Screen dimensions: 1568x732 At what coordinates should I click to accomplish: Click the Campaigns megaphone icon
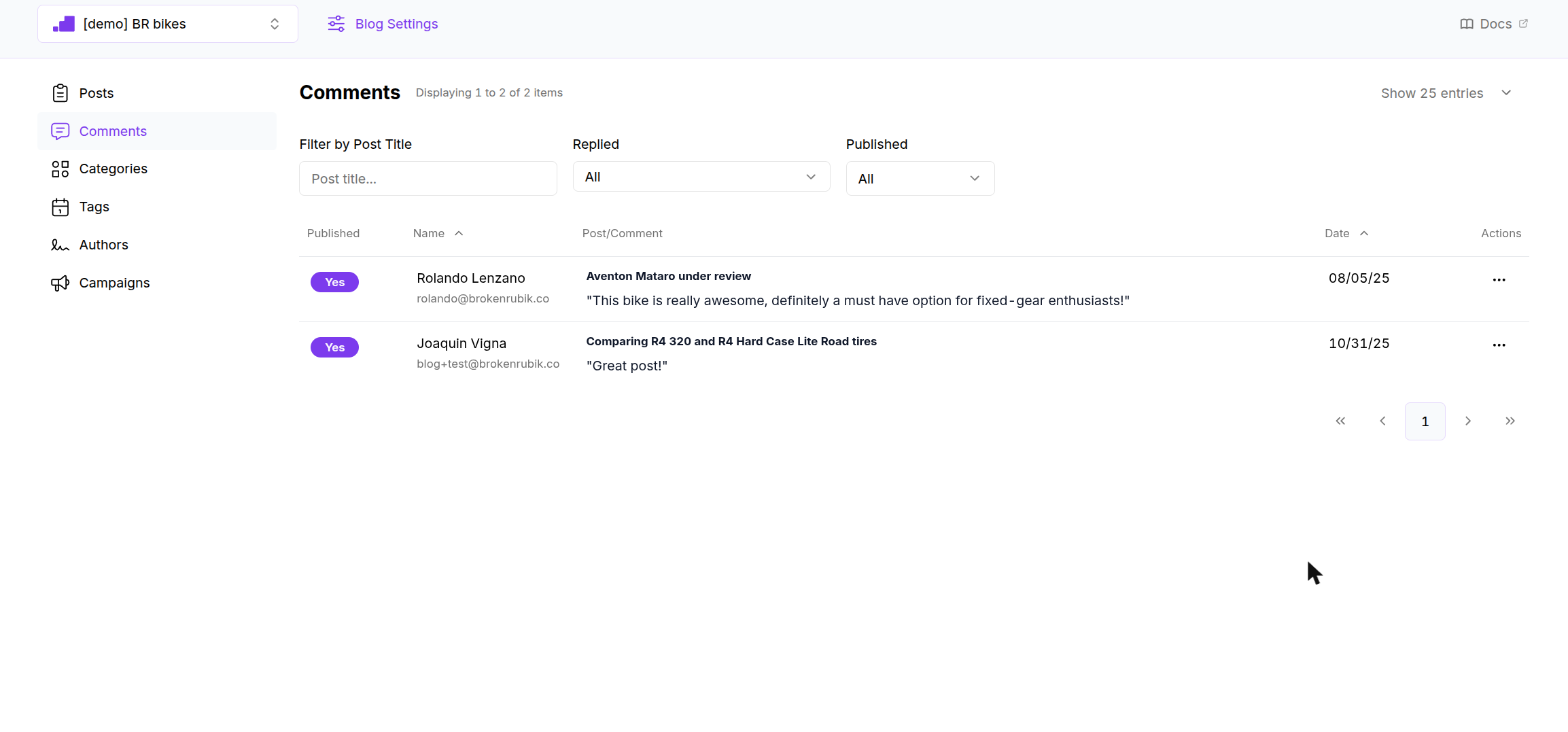pyautogui.click(x=60, y=283)
